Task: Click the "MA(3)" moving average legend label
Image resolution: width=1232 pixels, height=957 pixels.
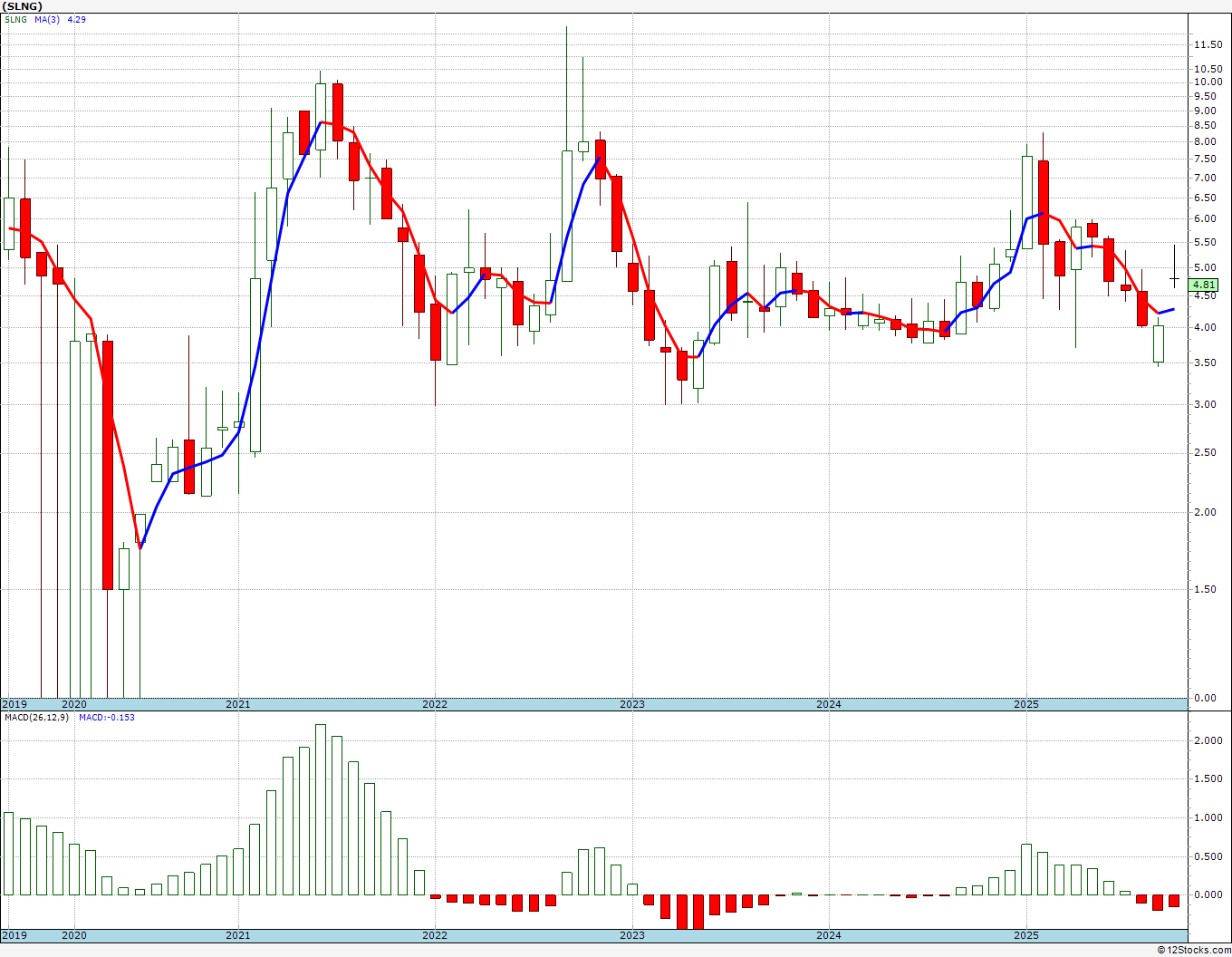Action: (x=47, y=19)
